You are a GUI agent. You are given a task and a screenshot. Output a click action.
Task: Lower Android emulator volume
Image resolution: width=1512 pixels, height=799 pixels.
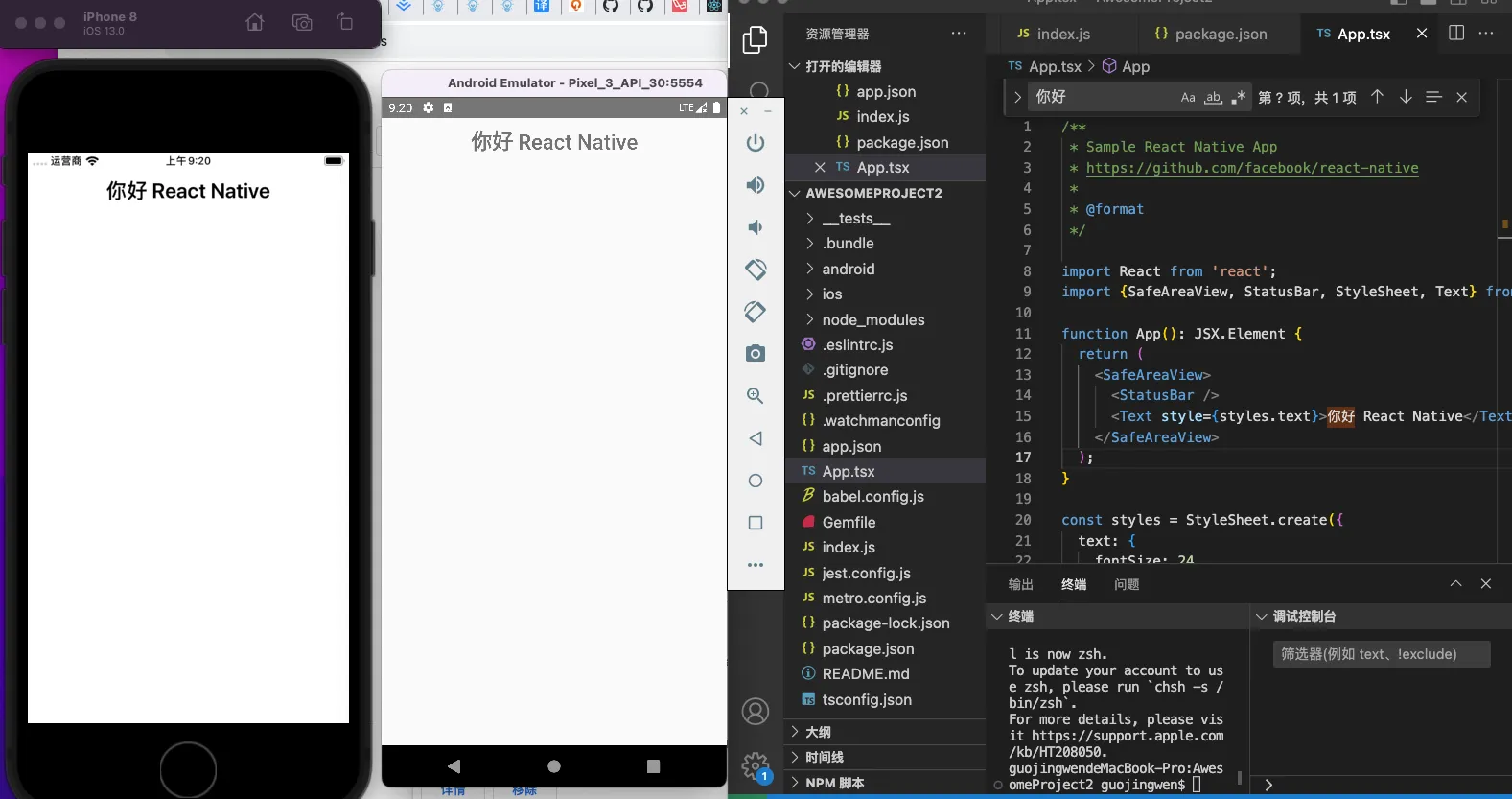pos(756,227)
